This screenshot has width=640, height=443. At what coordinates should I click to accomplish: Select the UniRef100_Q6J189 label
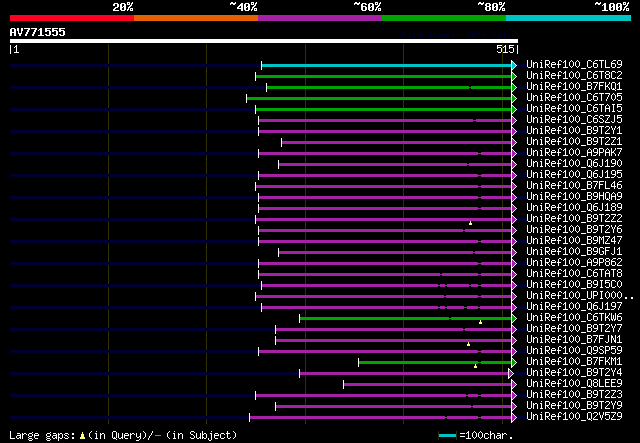[x=574, y=208]
